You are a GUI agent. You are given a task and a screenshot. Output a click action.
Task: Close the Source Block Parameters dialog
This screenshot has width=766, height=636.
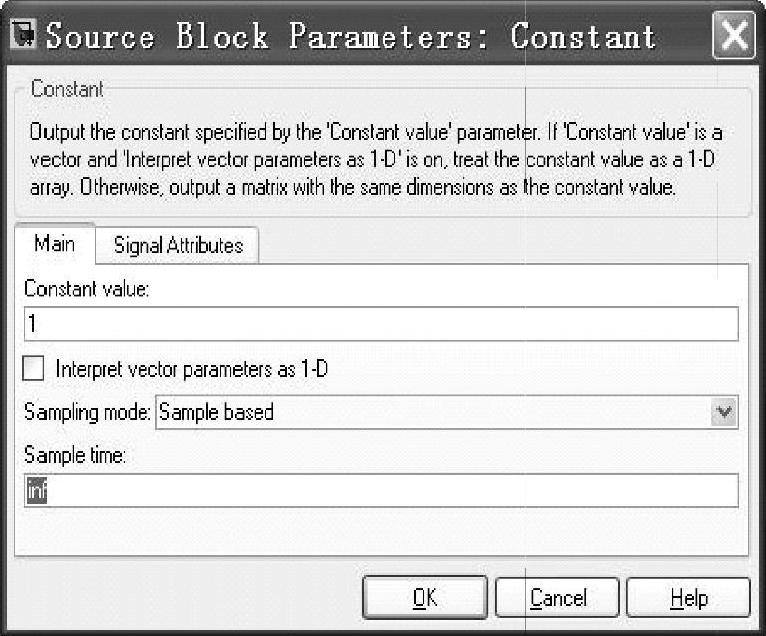pyautogui.click(x=733, y=38)
